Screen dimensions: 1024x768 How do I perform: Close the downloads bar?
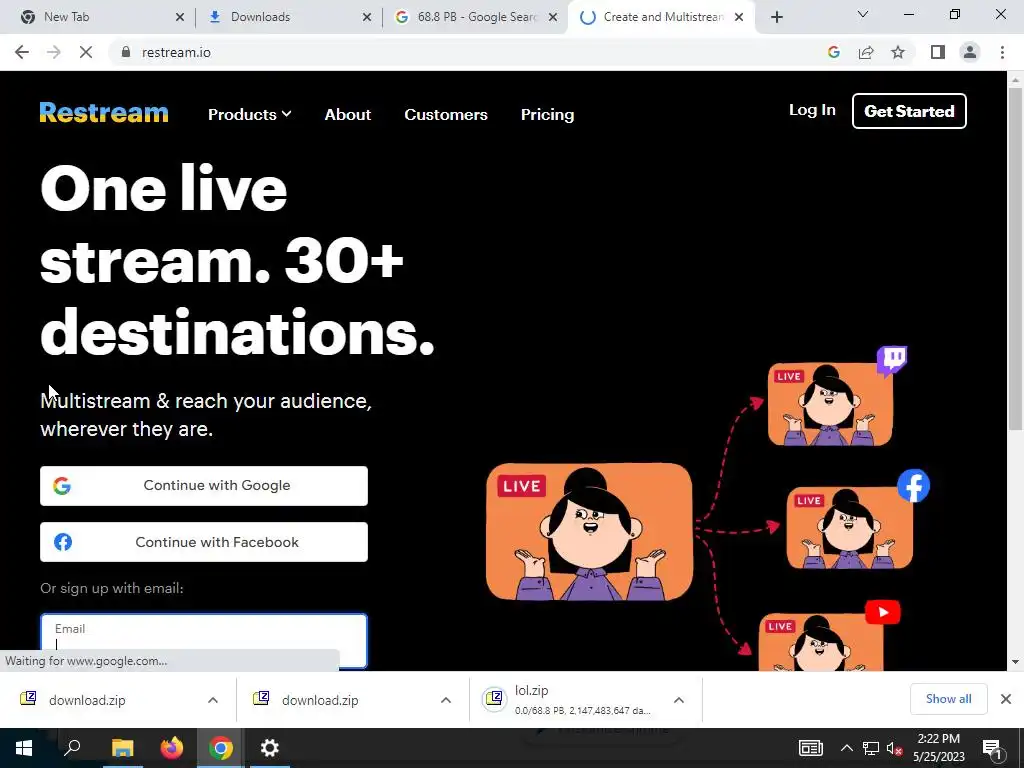point(1006,699)
